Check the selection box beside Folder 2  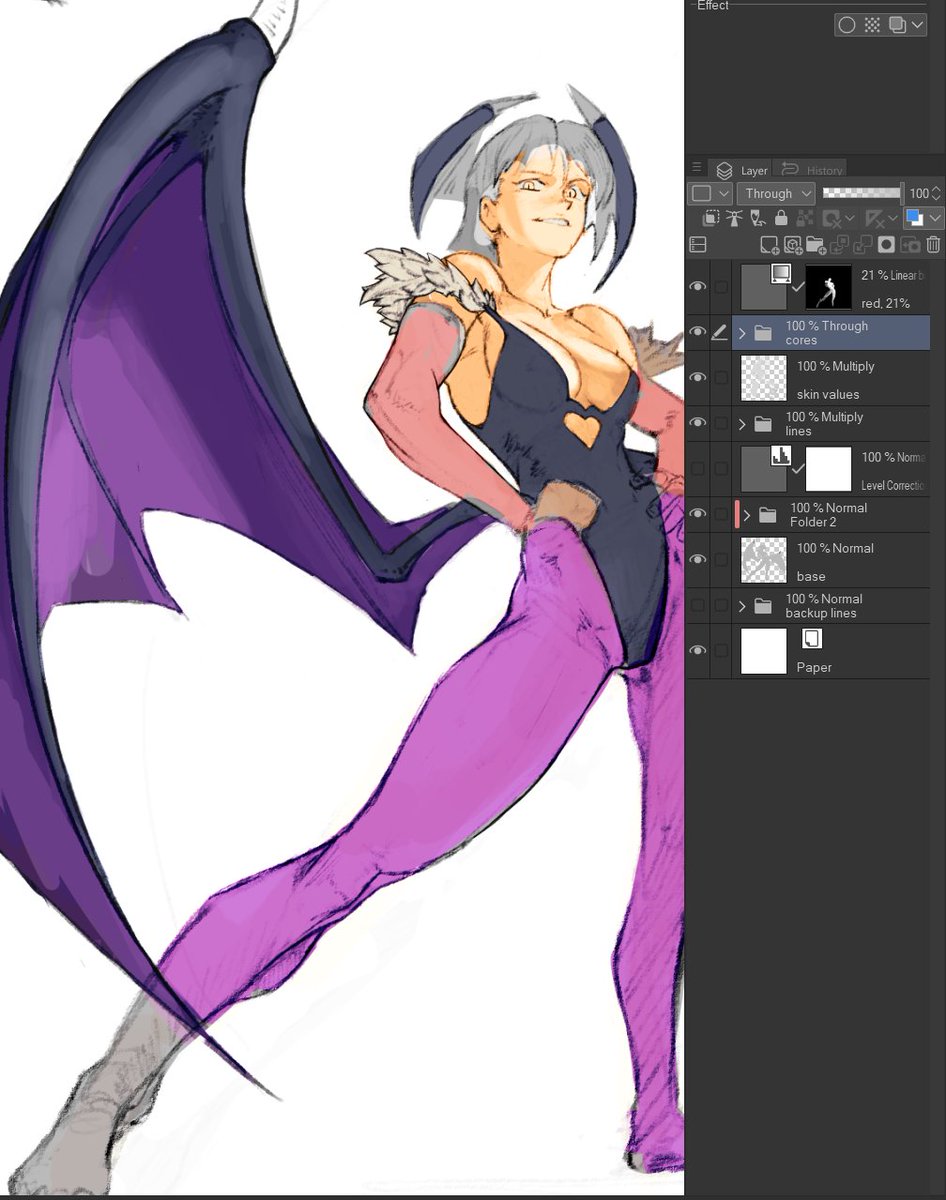click(721, 514)
